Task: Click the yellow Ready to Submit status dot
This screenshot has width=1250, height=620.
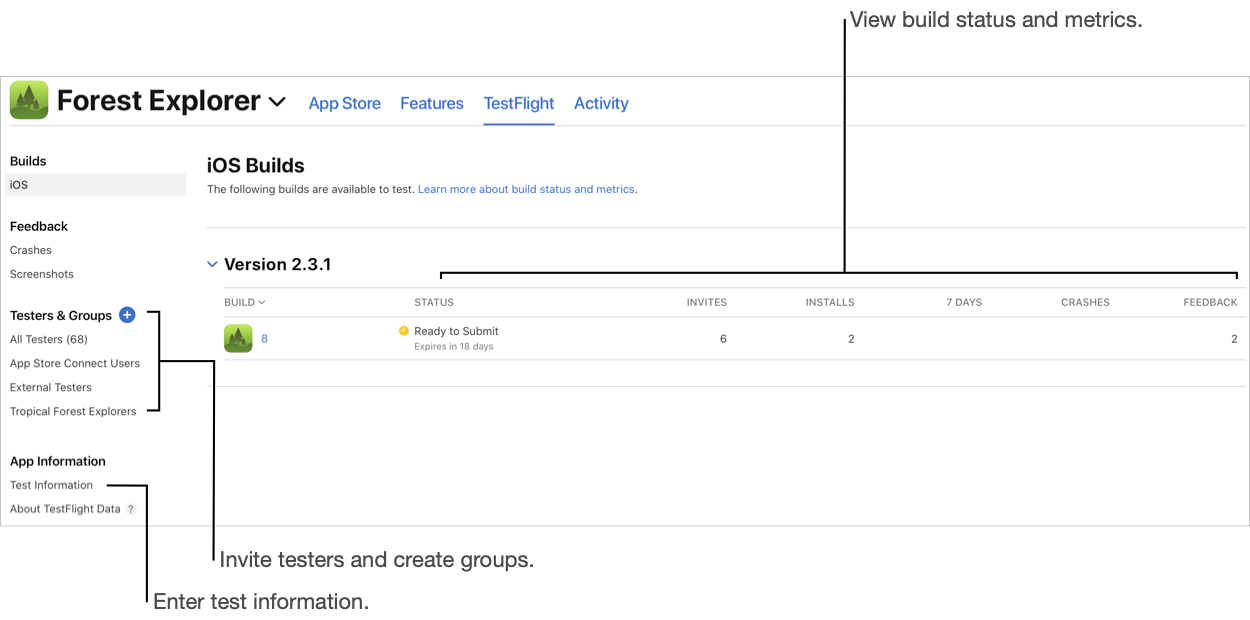Action: tap(404, 331)
